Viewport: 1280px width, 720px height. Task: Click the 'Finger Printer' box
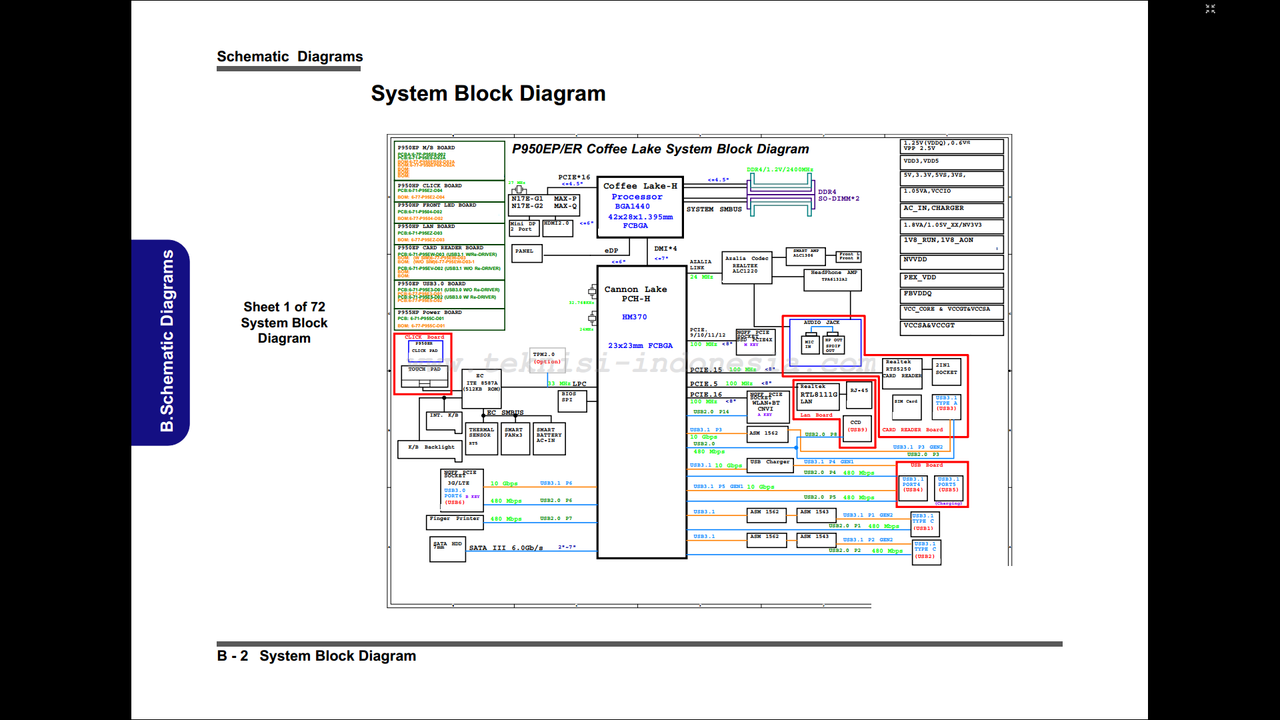point(454,520)
